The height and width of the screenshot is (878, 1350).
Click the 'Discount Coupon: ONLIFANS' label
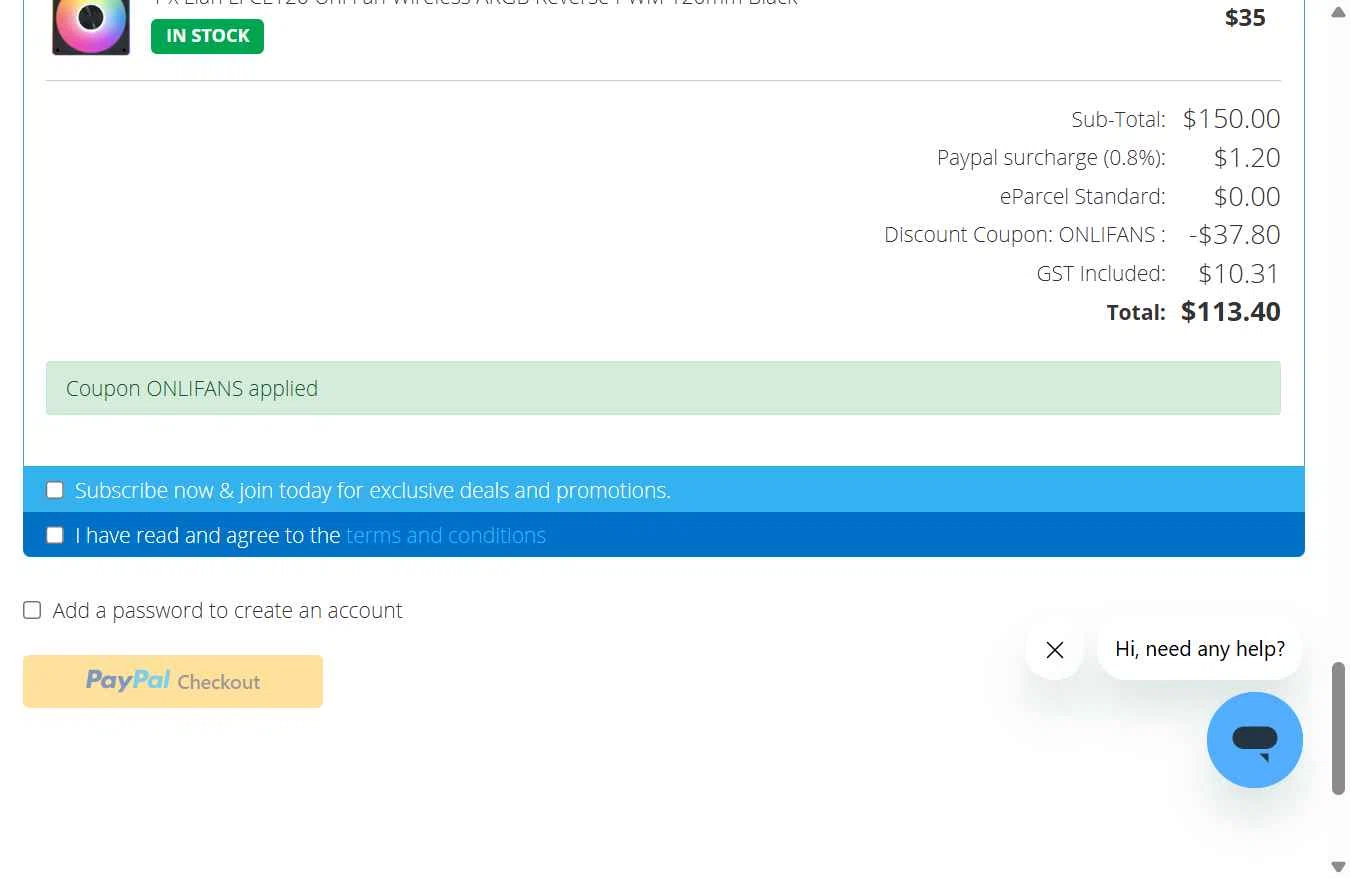(x=1025, y=235)
